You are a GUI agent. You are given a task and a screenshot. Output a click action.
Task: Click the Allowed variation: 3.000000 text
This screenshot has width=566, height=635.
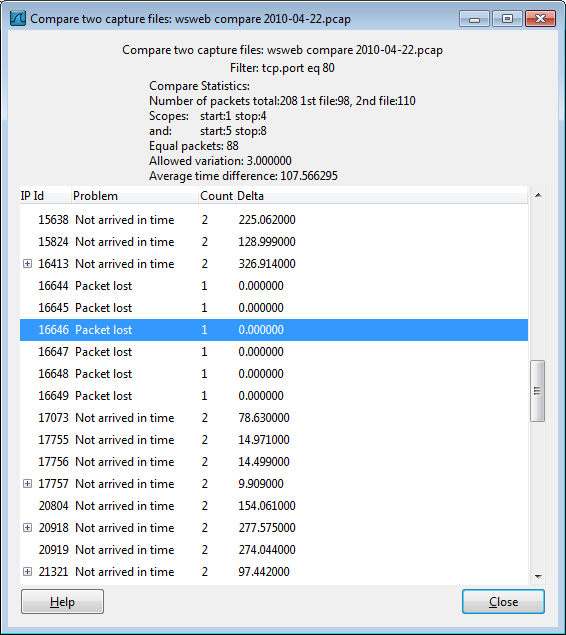220,161
